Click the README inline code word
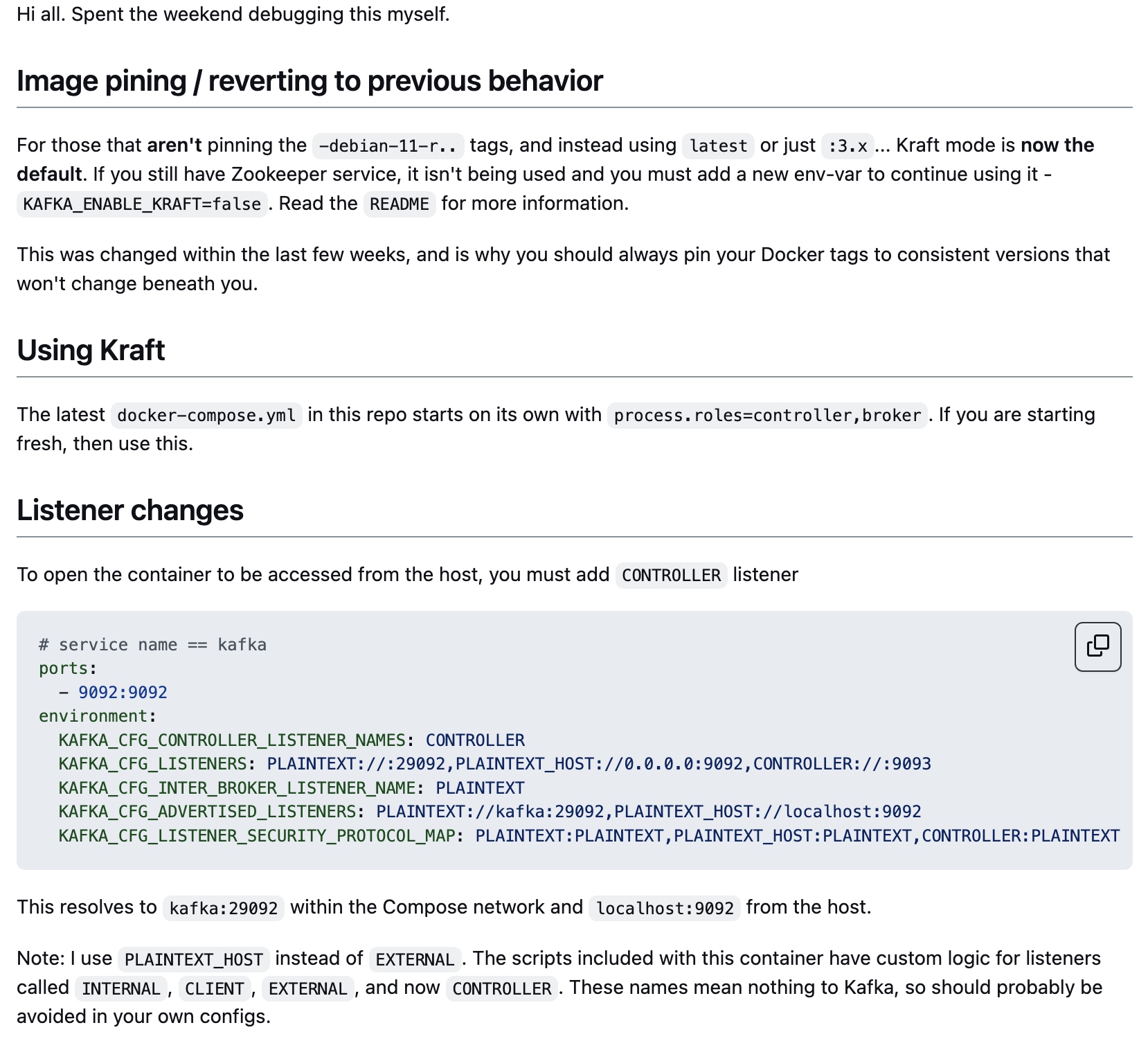 (400, 204)
